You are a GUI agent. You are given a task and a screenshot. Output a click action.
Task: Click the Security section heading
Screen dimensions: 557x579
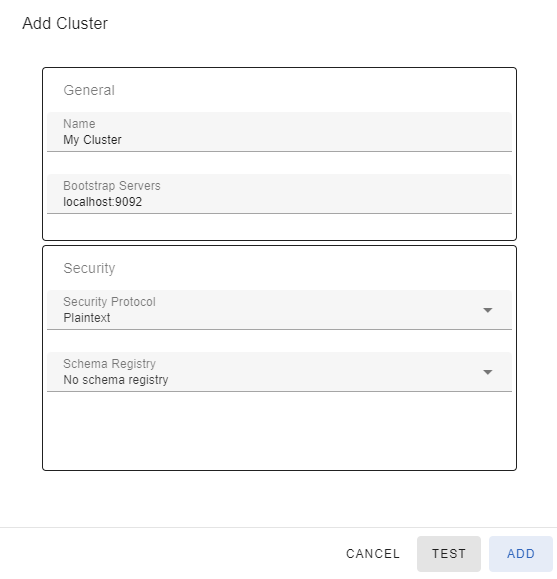tap(89, 268)
